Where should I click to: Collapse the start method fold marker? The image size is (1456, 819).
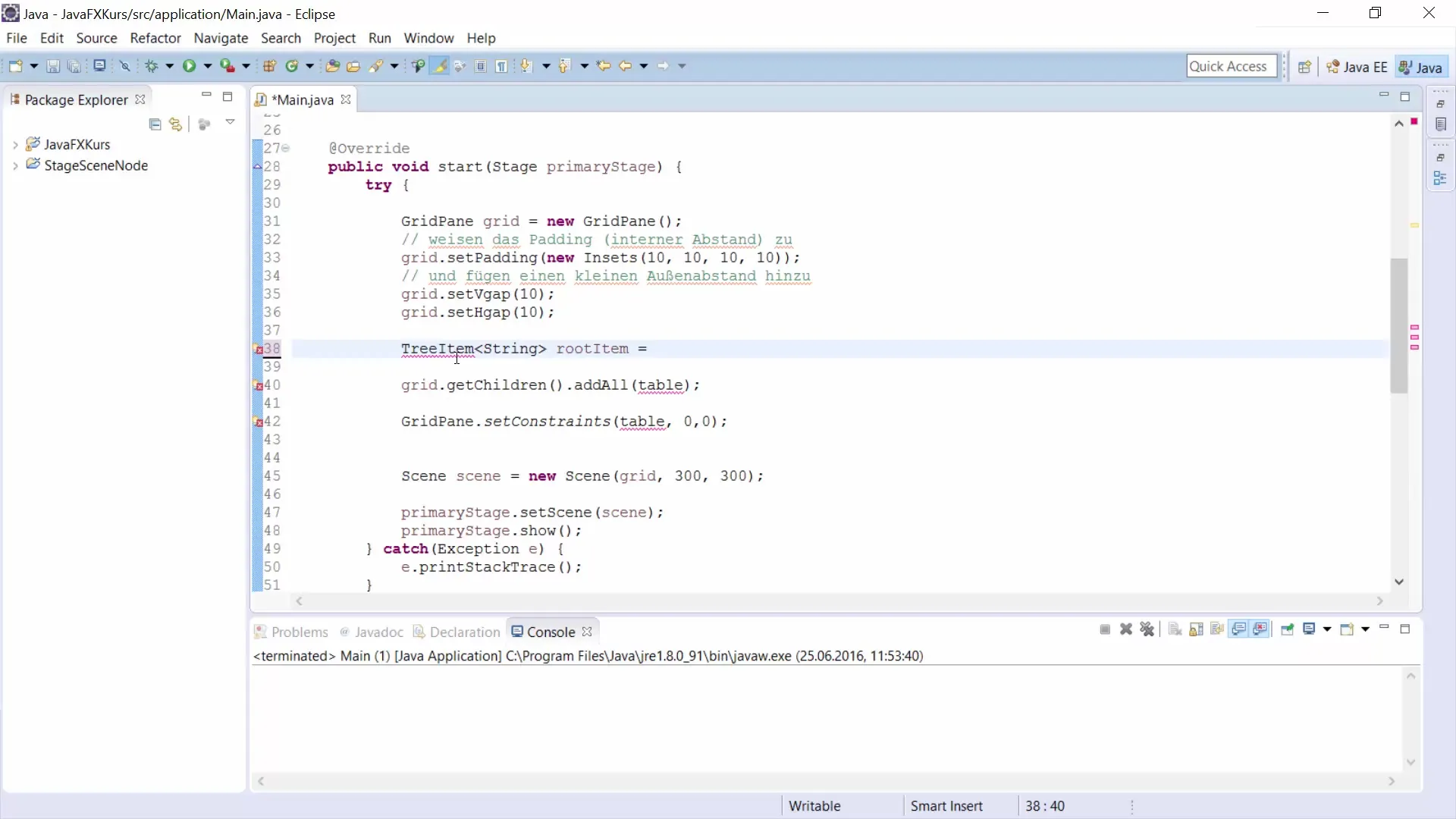pyautogui.click(x=286, y=148)
